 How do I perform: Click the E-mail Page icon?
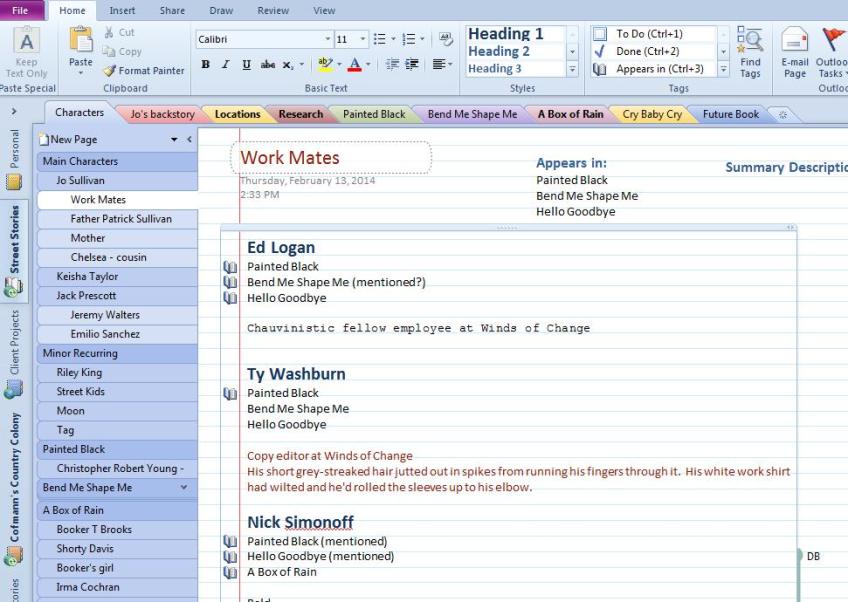[x=795, y=54]
